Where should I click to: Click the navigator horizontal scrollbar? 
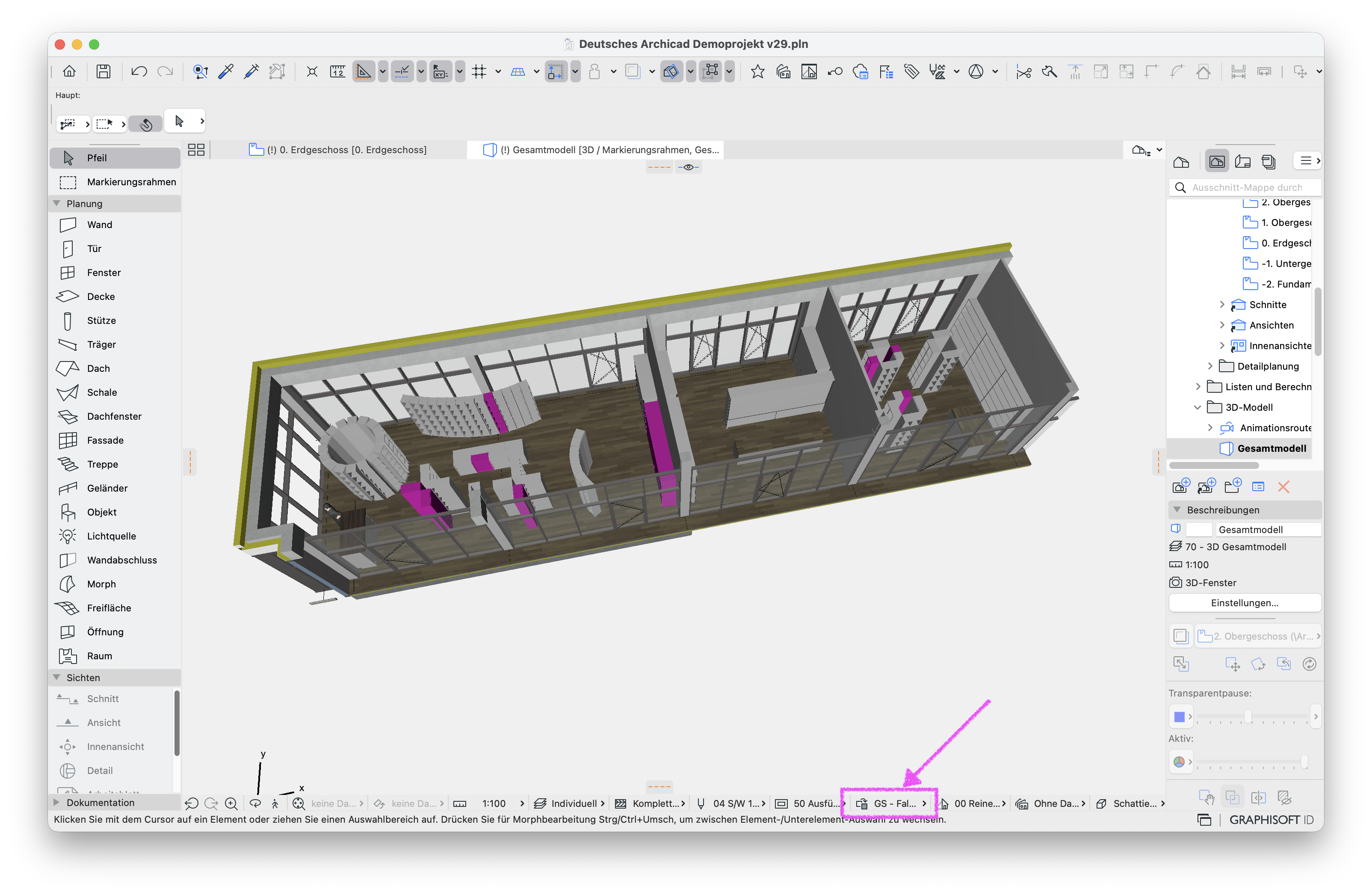coord(1213,465)
